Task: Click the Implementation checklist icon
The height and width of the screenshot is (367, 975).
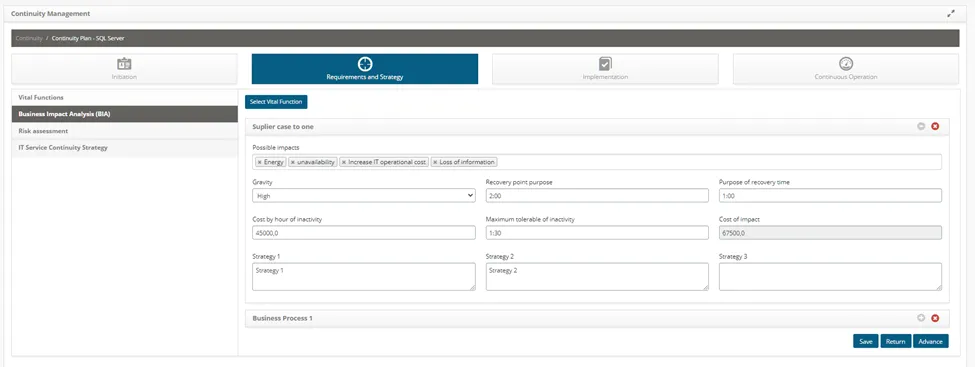Action: point(605,63)
